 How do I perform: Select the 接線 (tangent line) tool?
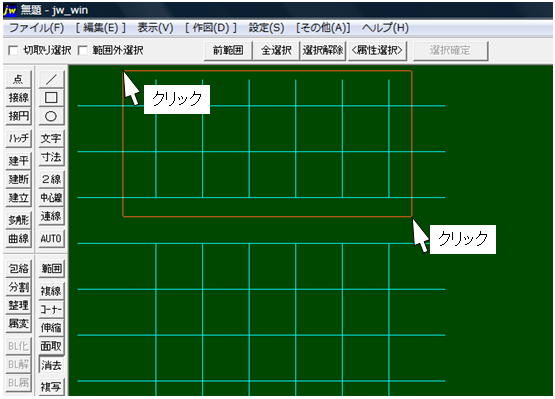coord(18,97)
